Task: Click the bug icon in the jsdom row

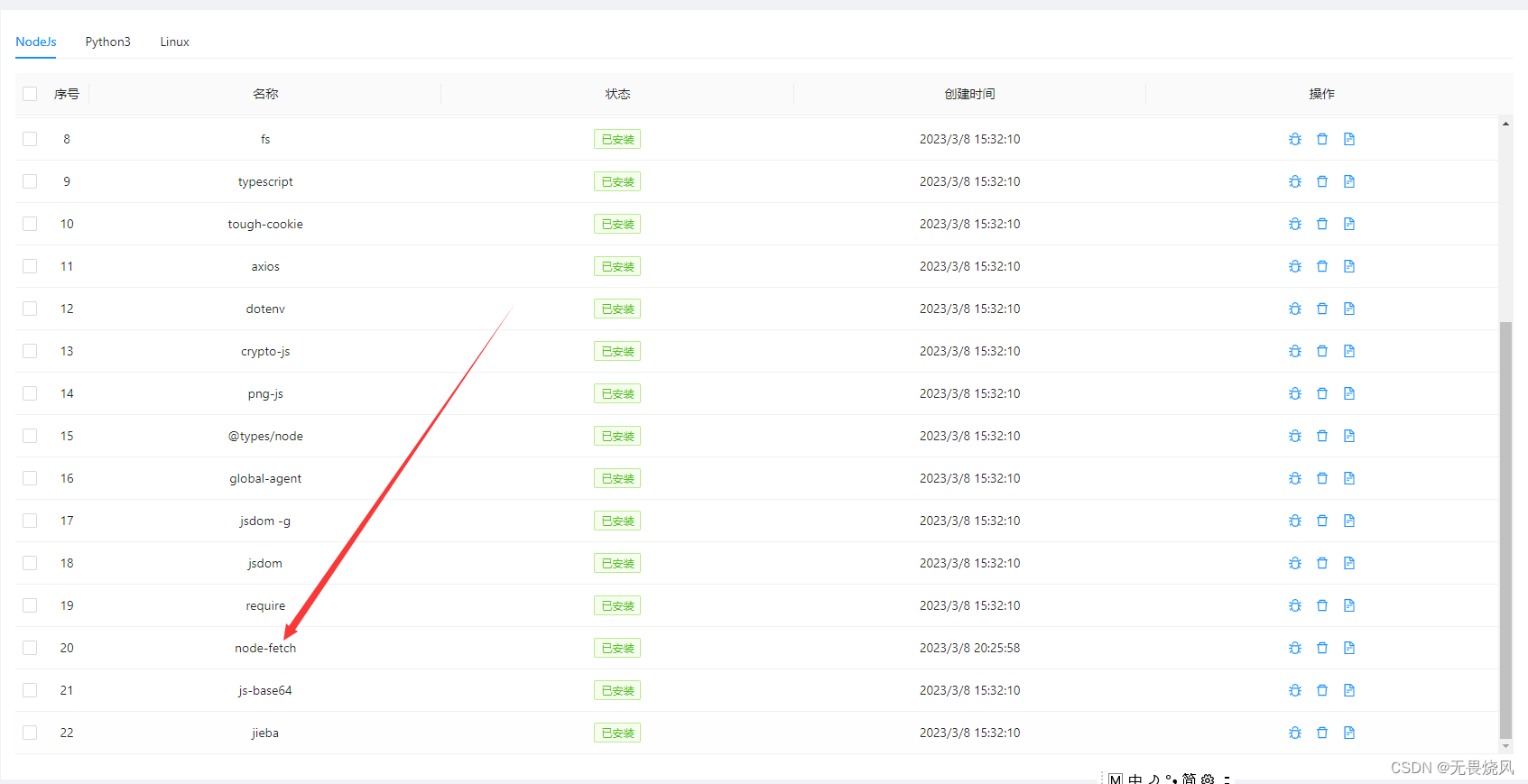Action: click(1295, 563)
